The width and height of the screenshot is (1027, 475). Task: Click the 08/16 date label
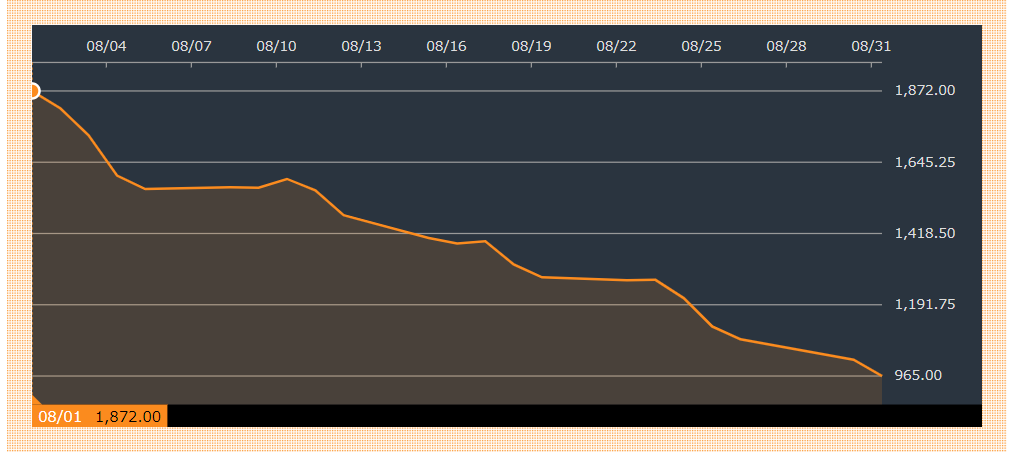coord(446,46)
